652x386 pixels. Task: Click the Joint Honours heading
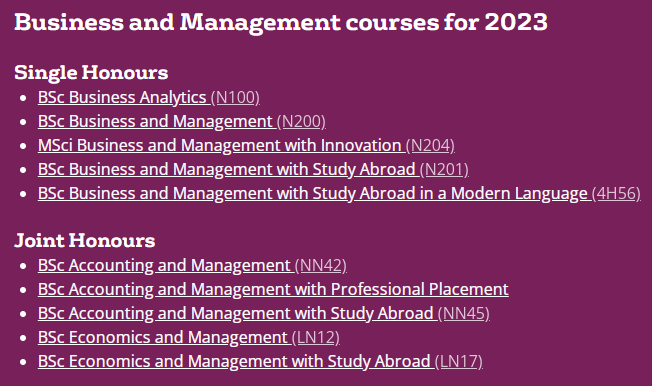click(85, 241)
